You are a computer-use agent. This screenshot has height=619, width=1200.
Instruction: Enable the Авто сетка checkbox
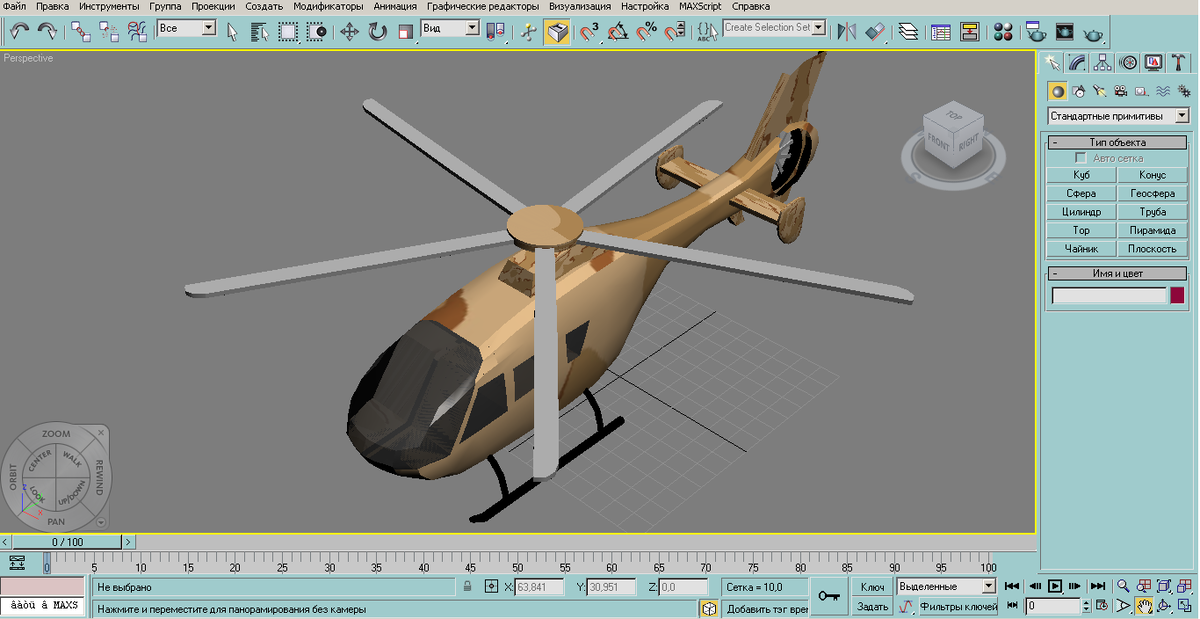1081,158
